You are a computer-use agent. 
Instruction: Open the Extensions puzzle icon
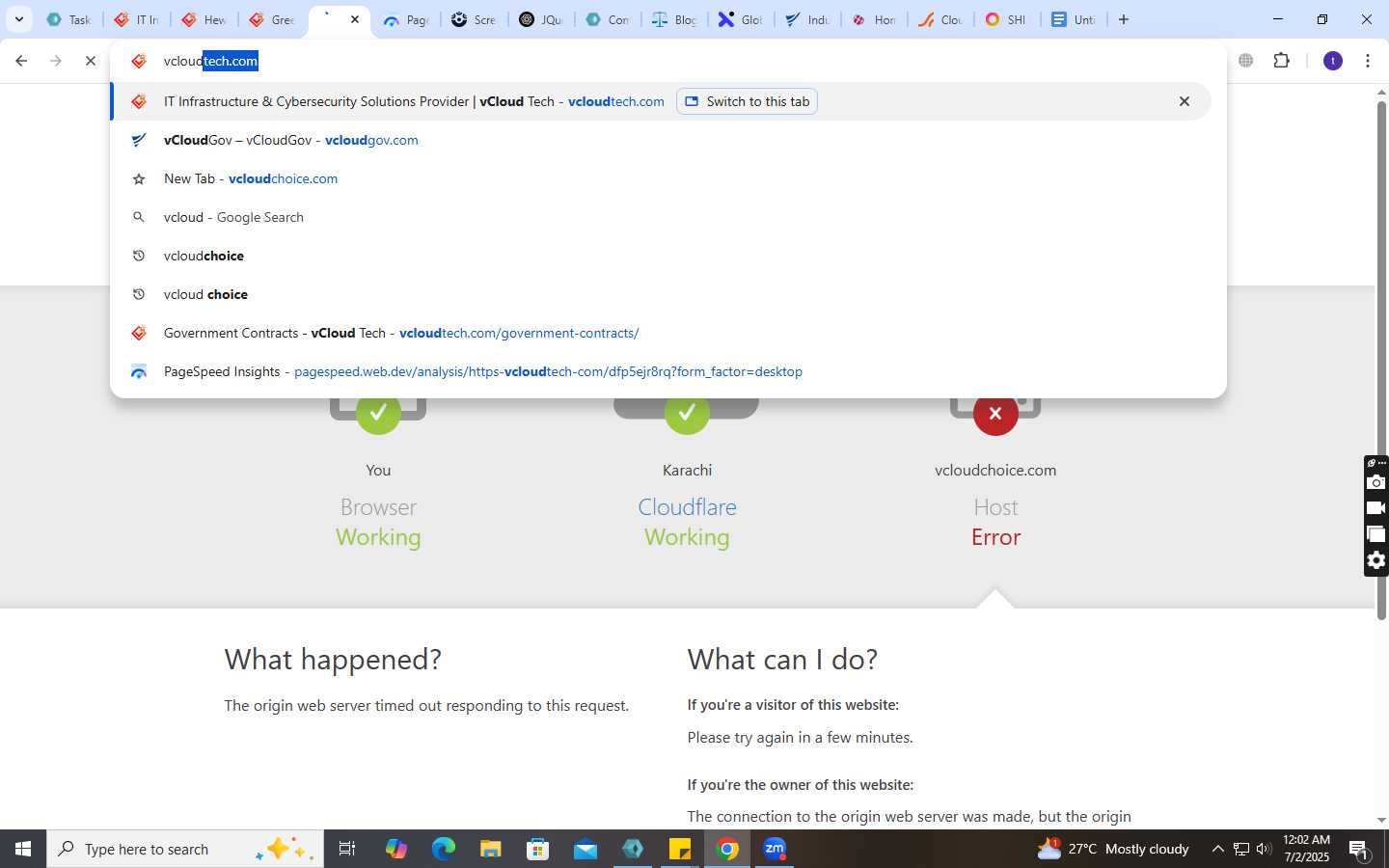[x=1281, y=61]
